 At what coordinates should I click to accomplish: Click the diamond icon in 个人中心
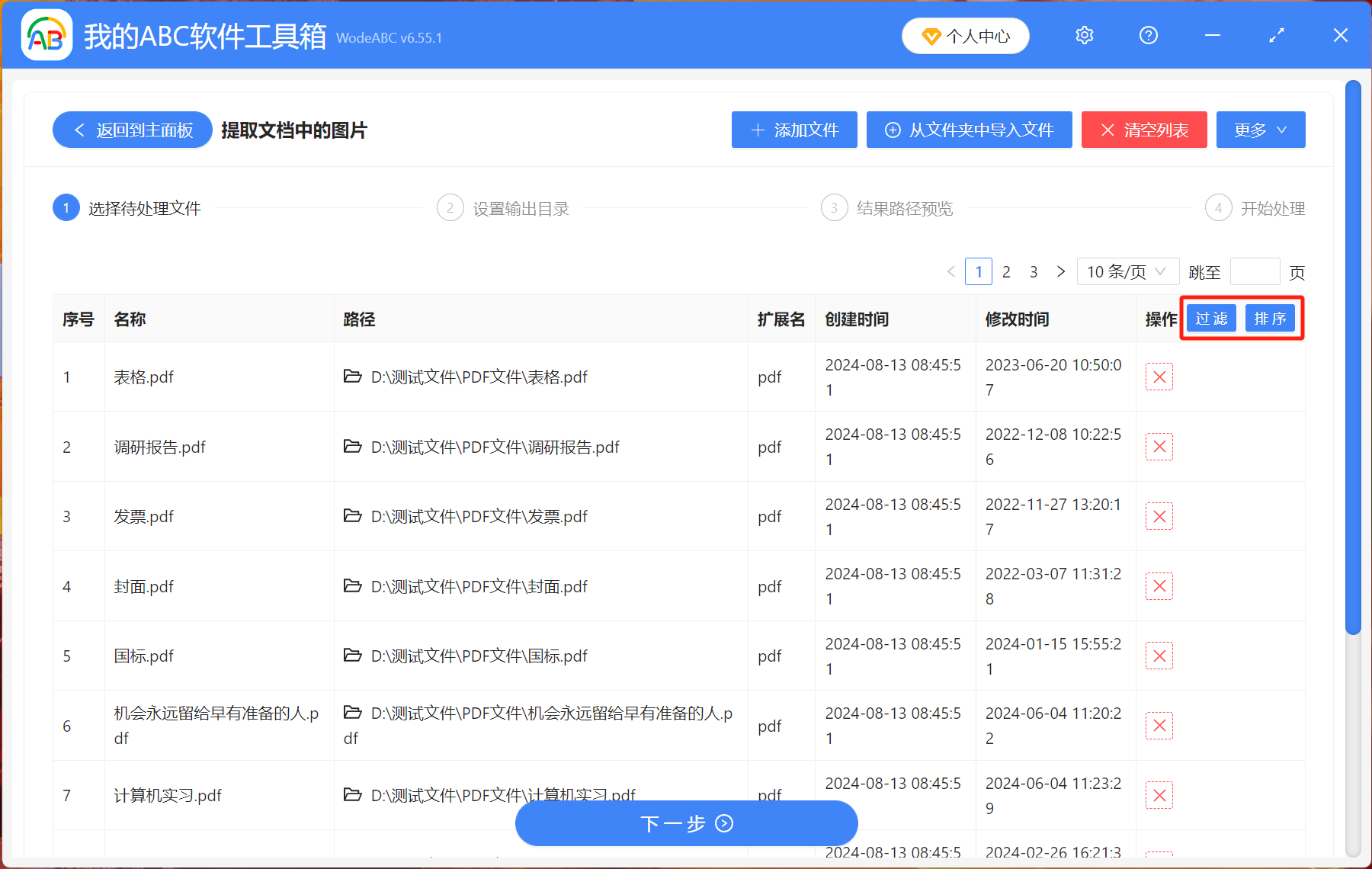tap(931, 36)
